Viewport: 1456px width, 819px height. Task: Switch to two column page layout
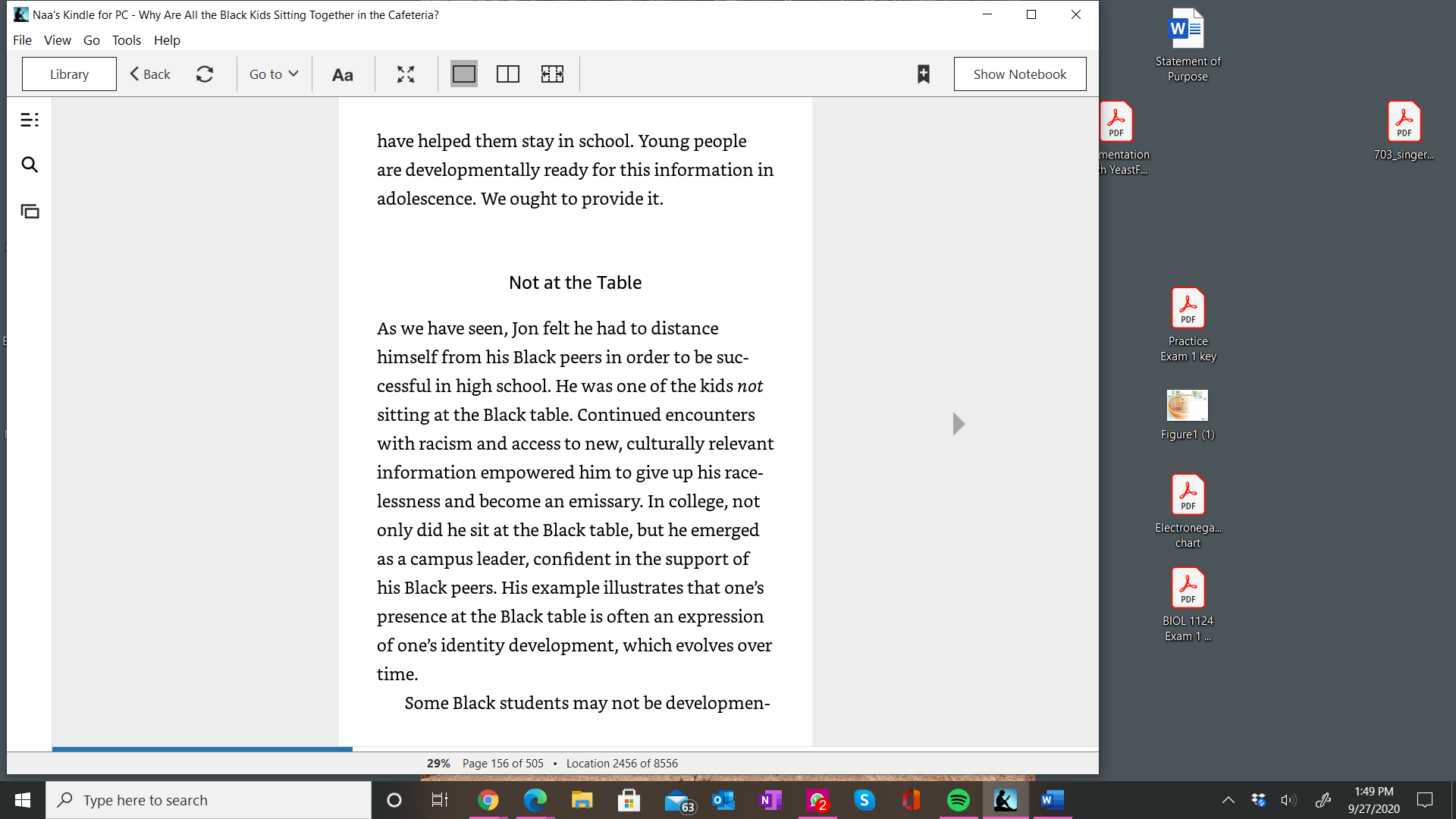[508, 74]
